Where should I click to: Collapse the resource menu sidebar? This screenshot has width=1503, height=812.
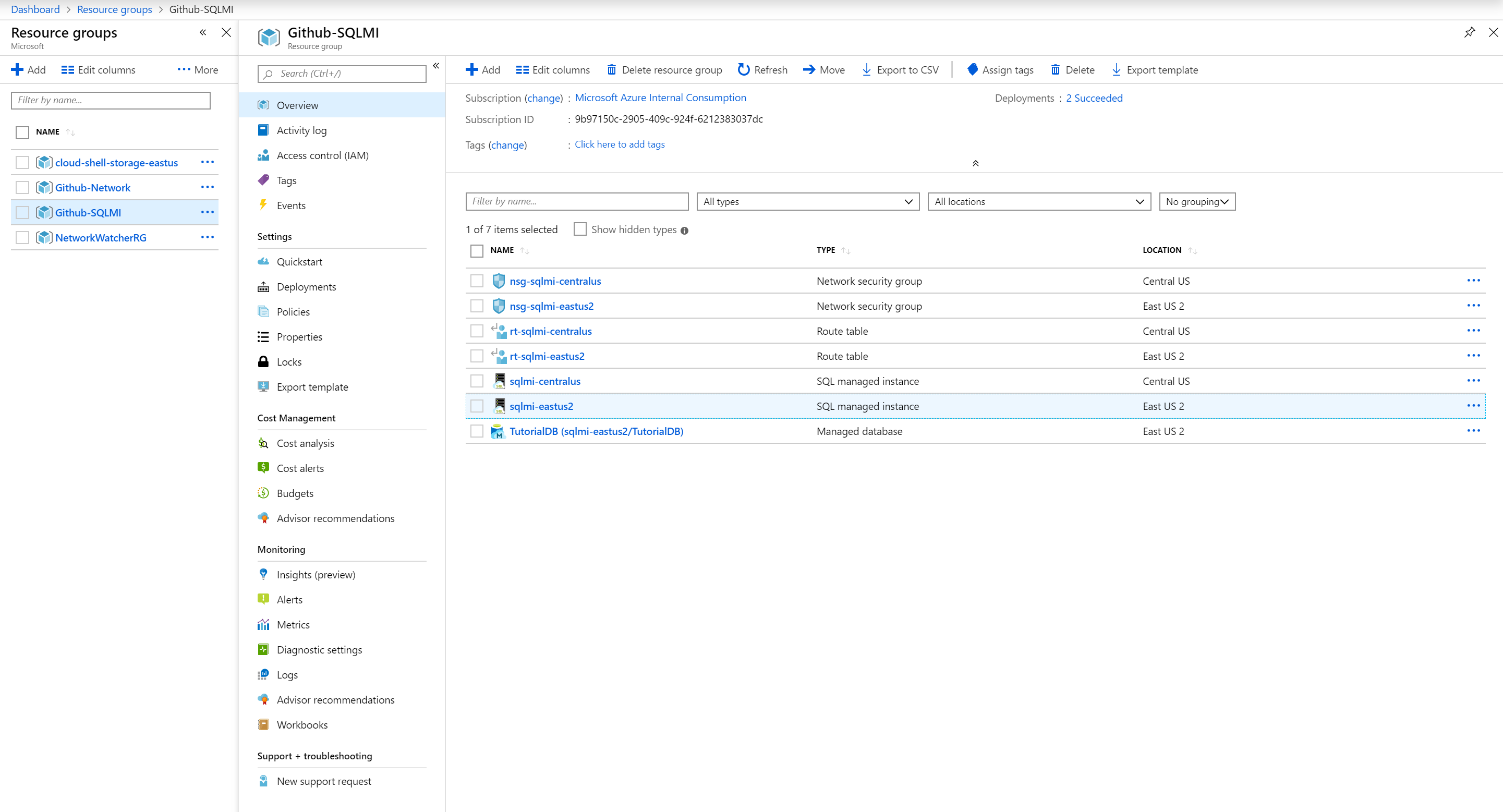point(436,65)
